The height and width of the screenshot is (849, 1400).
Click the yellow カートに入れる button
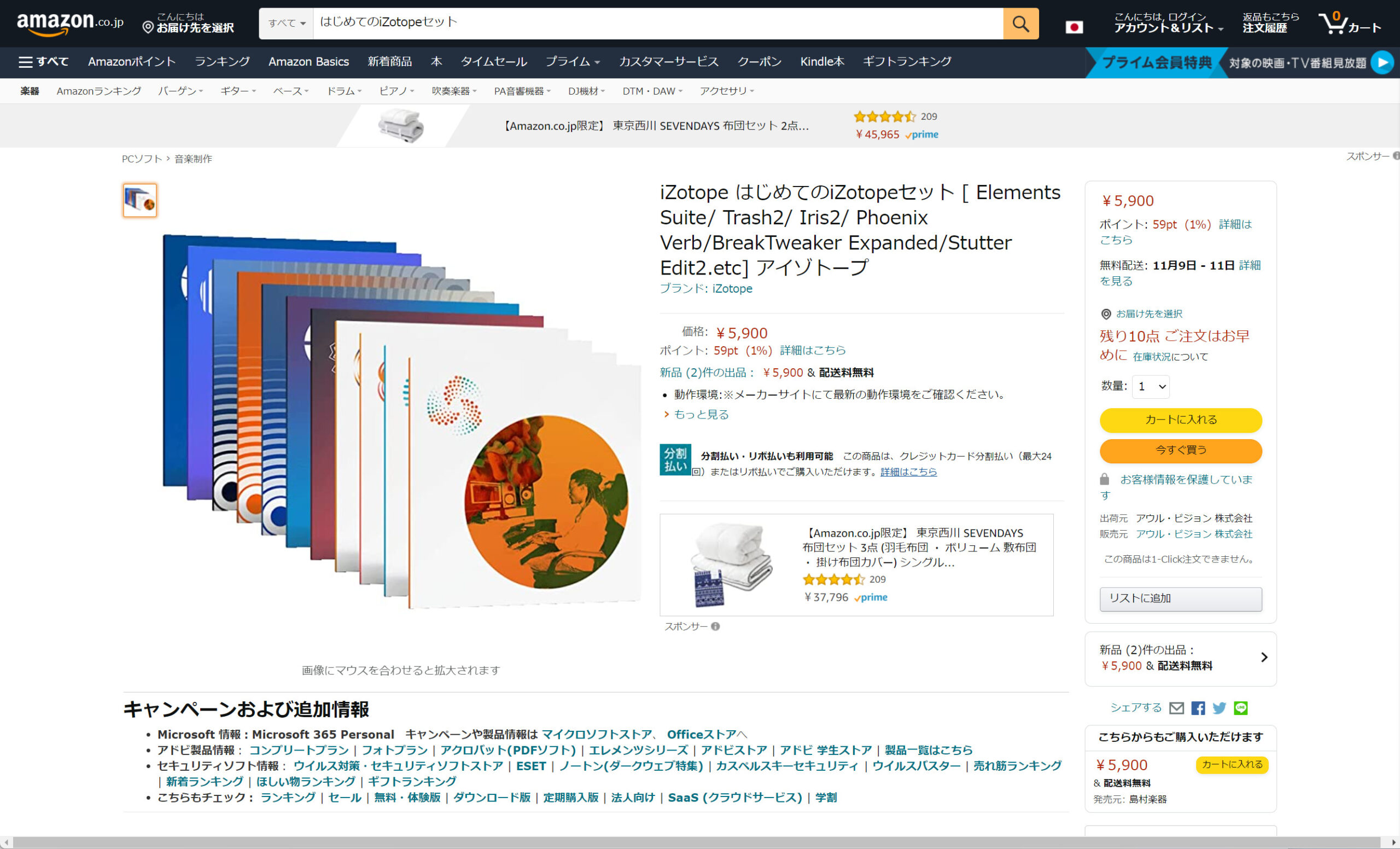click(x=1180, y=420)
